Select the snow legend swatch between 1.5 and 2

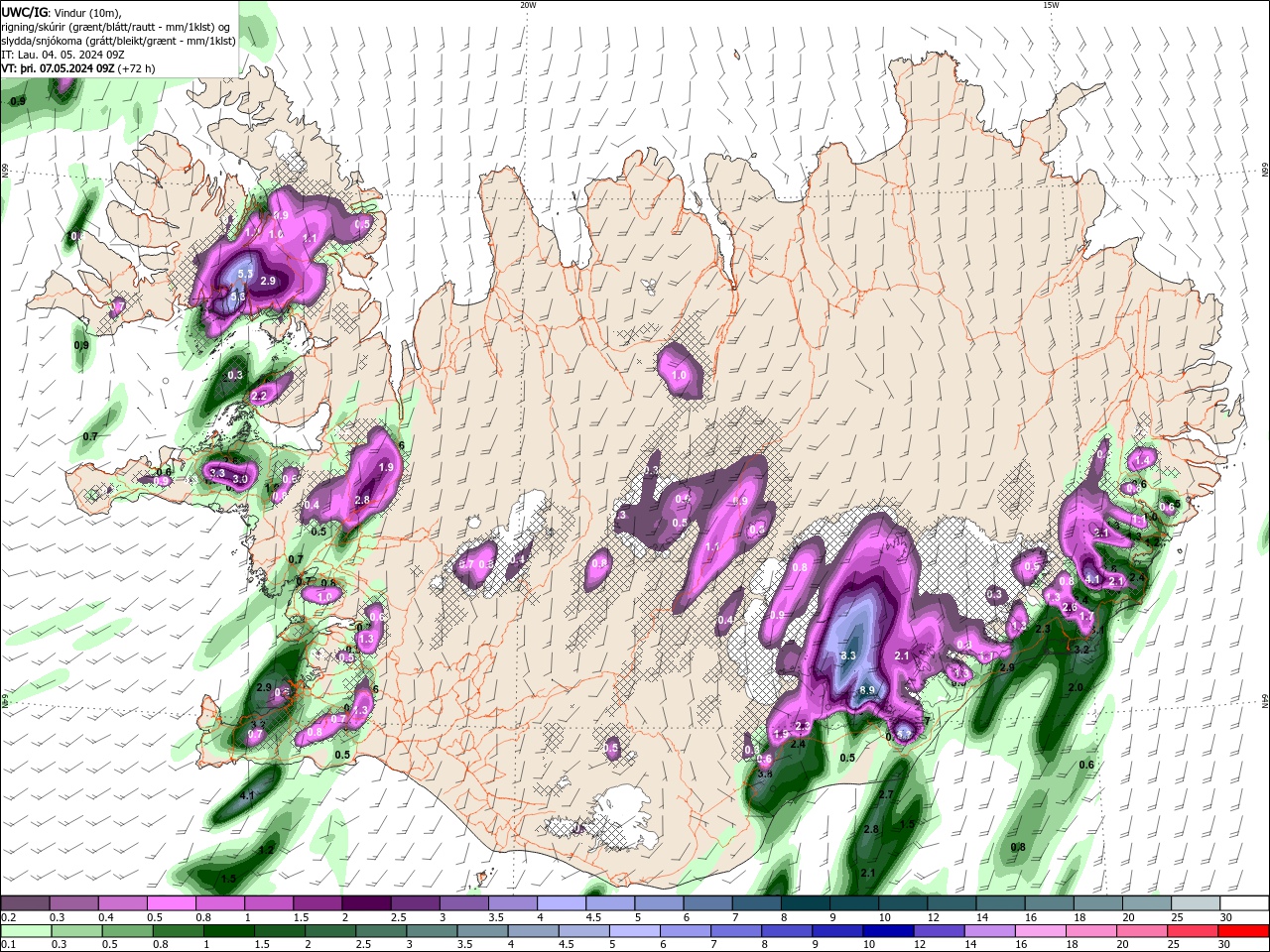(317, 903)
